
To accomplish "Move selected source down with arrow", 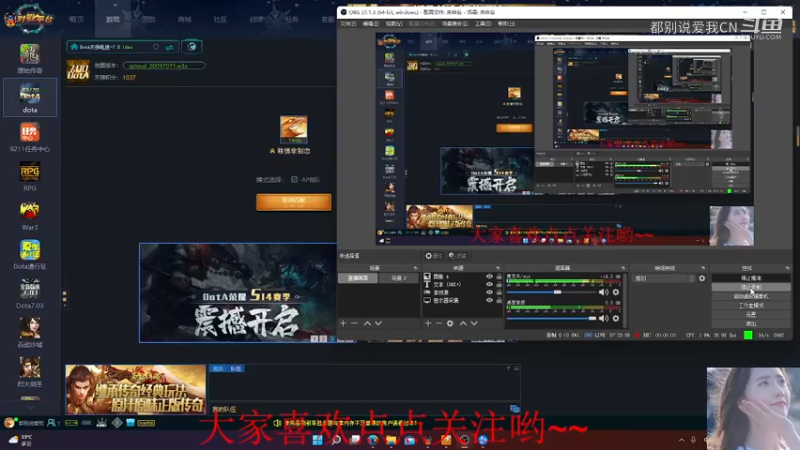I will point(474,323).
